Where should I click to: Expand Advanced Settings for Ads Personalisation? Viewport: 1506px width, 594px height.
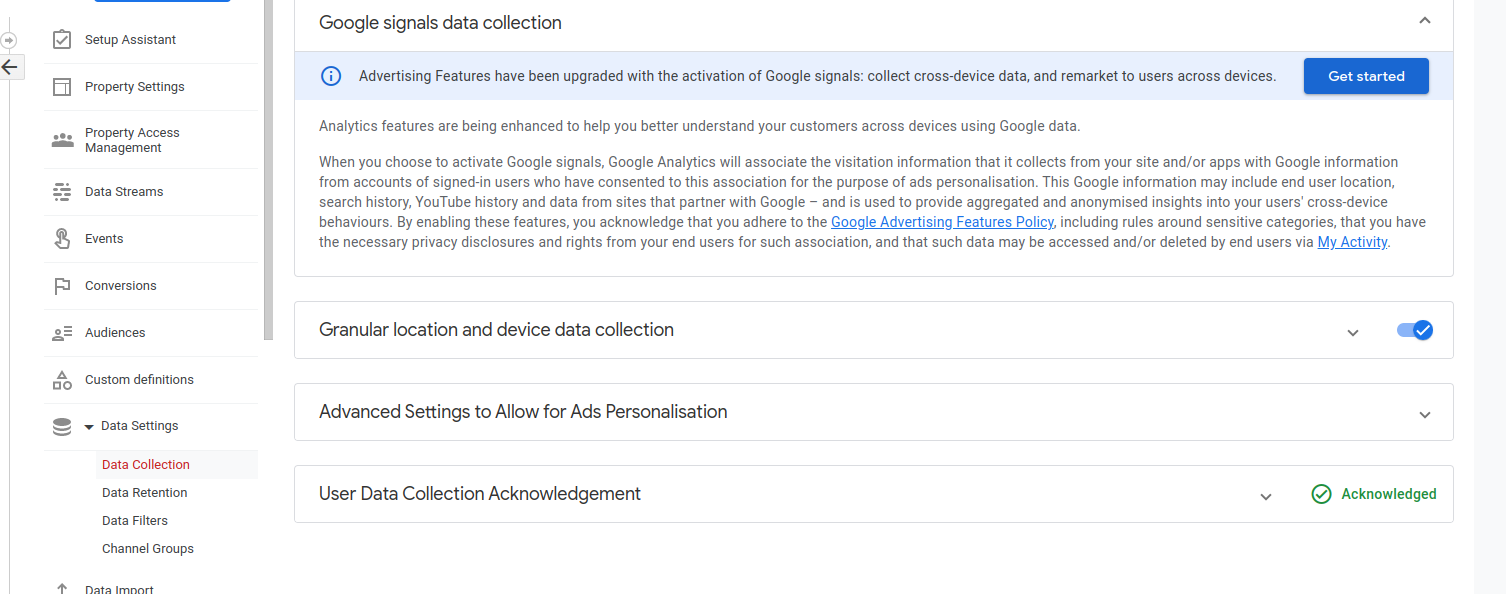(x=1425, y=414)
